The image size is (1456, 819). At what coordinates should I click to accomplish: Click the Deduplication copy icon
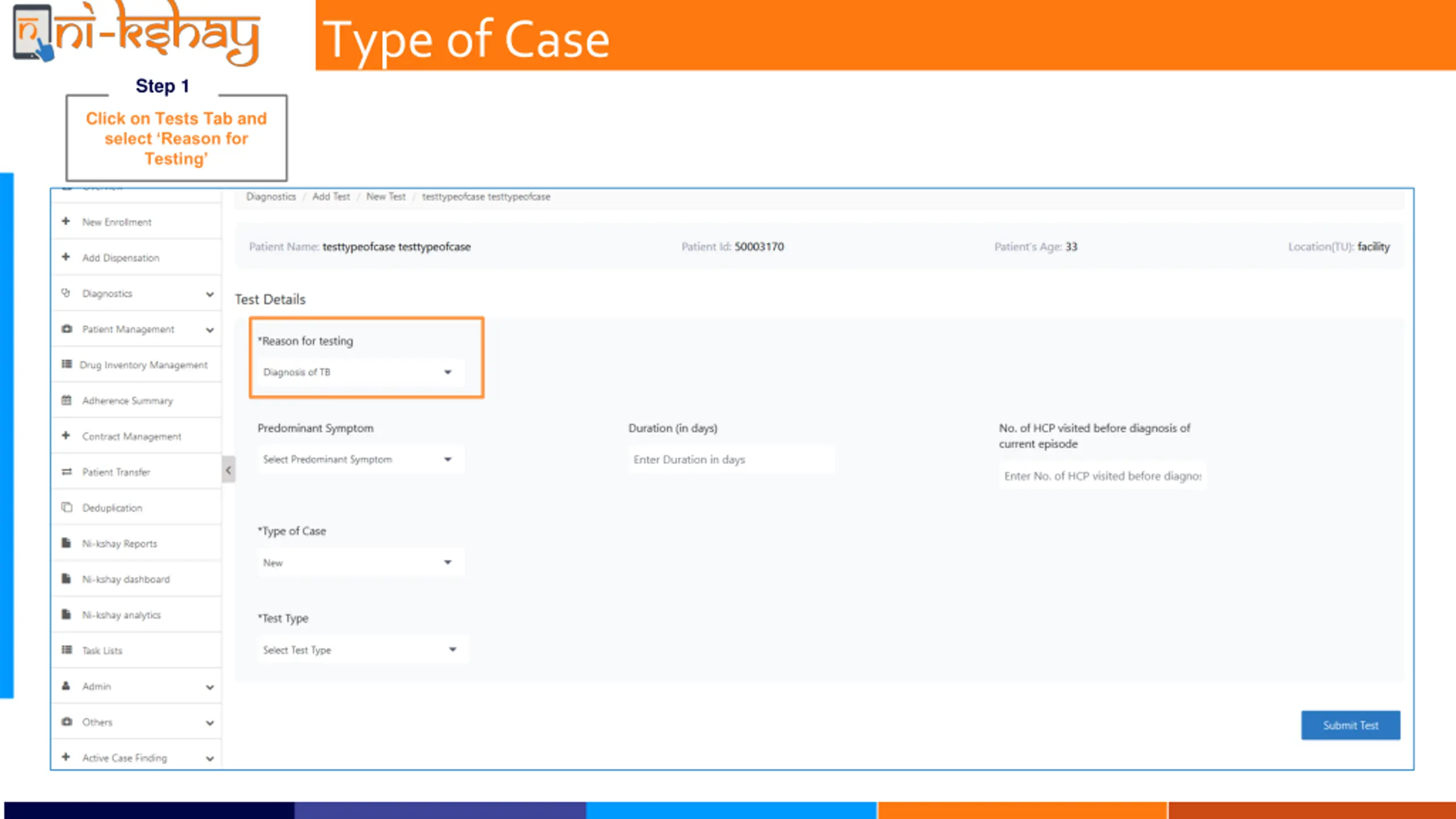pos(67,507)
